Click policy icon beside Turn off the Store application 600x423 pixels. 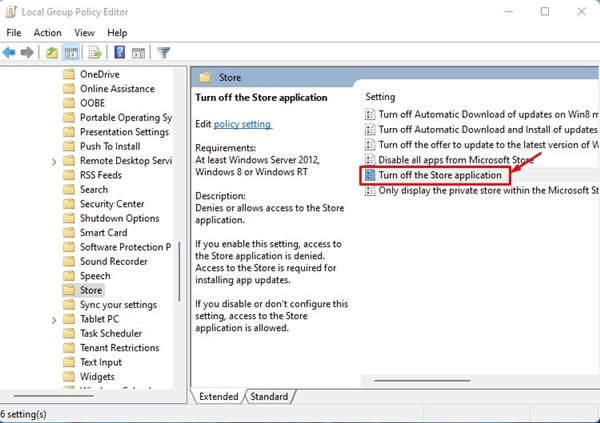370,175
